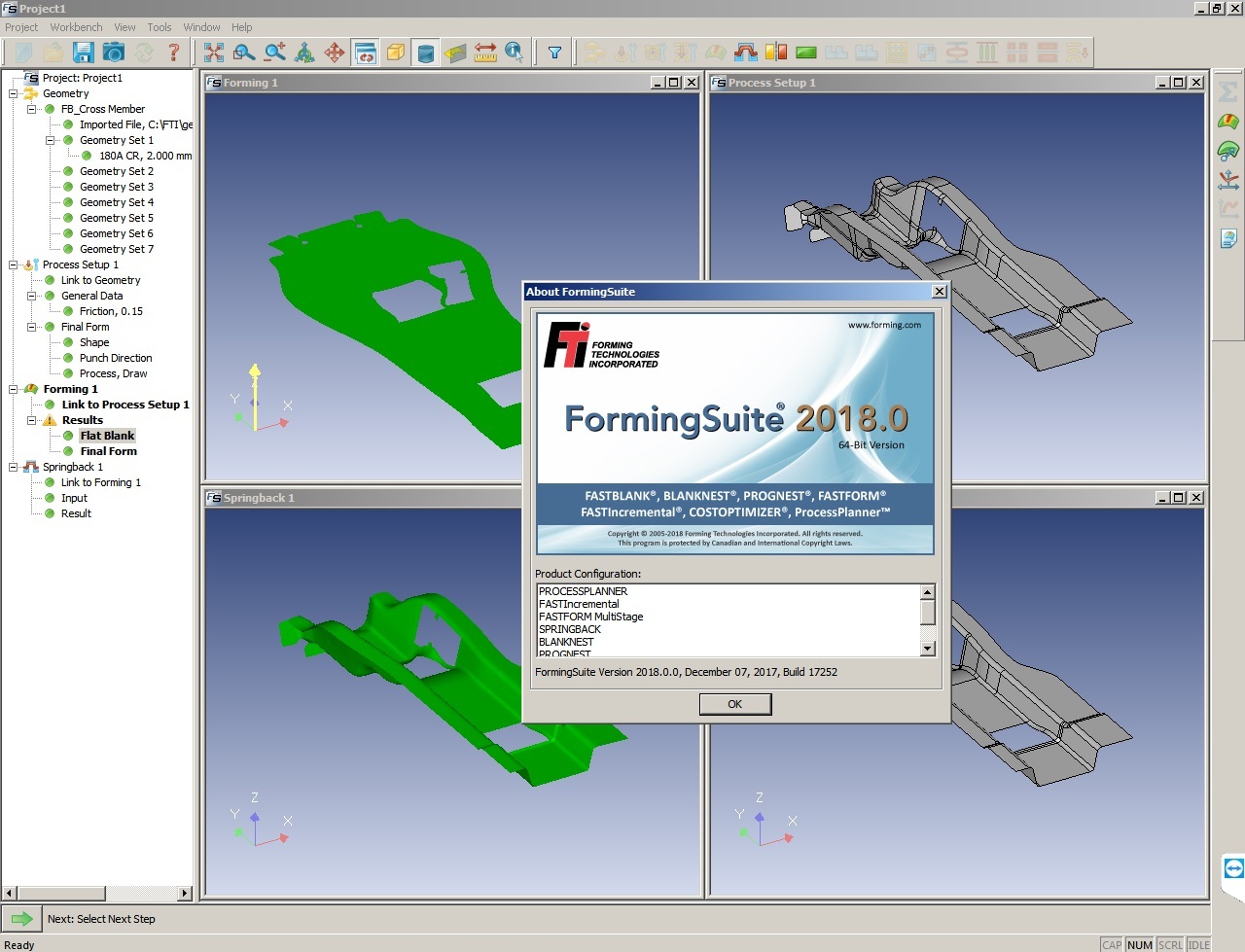The width and height of the screenshot is (1245, 952).
Task: Select the Zoom Window magnifier tool
Action: [x=244, y=53]
